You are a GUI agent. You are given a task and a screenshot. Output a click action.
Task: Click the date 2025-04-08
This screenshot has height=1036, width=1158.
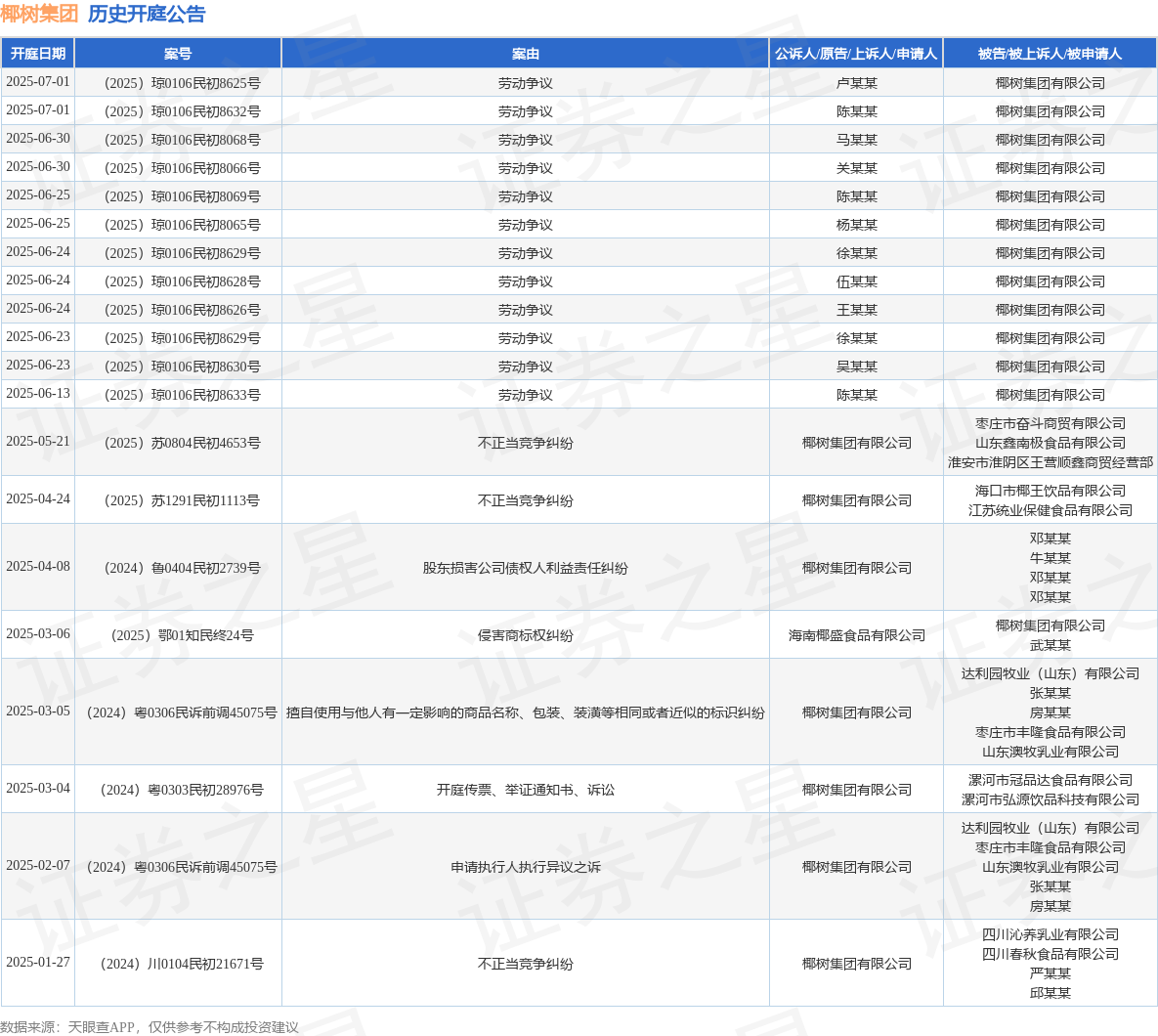[x=38, y=566]
